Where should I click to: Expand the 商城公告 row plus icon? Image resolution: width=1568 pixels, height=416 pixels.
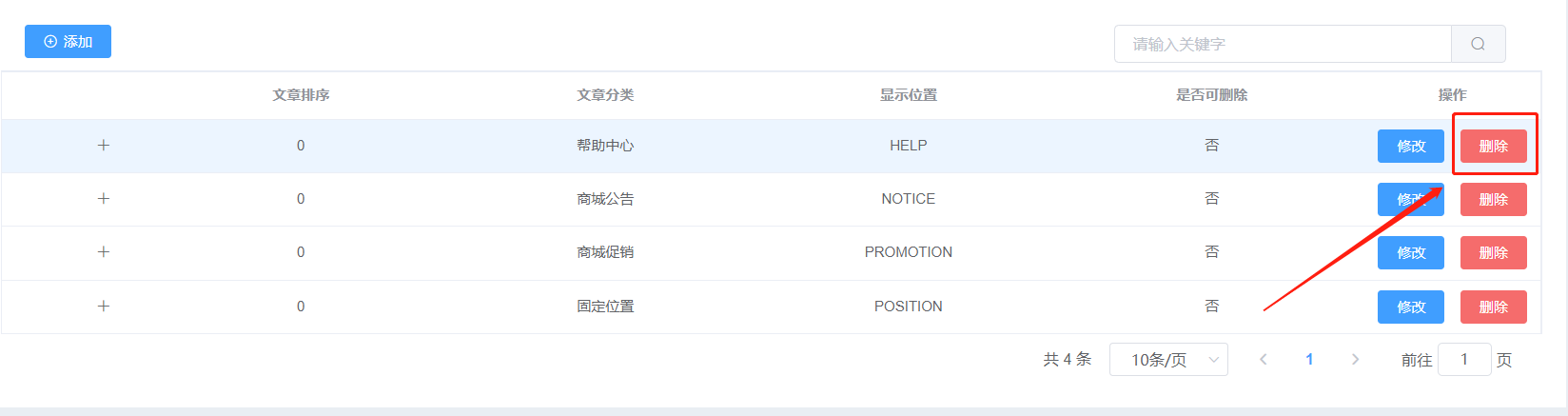[104, 198]
